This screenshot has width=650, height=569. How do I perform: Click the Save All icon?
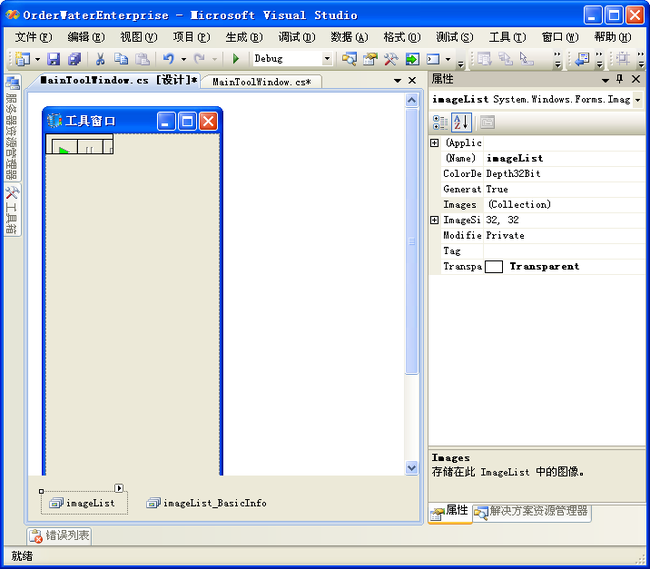(75, 59)
